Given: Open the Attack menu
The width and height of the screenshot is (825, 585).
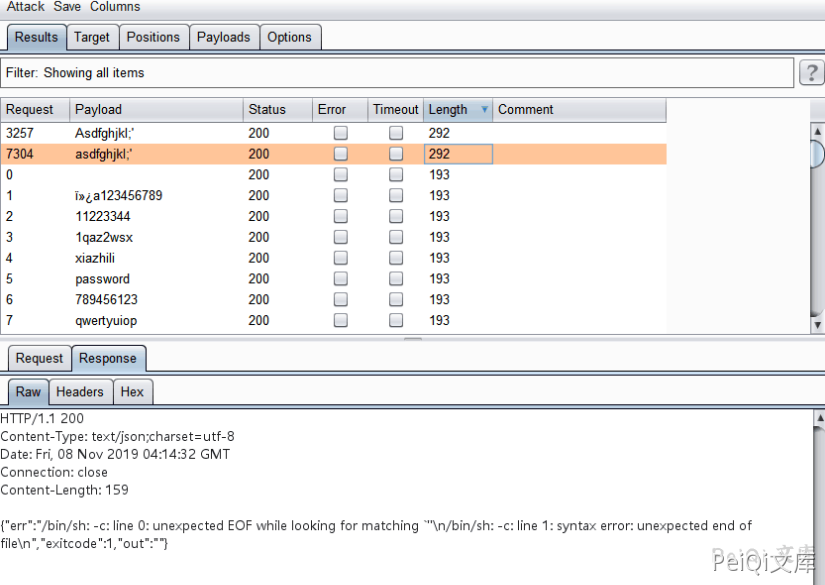Looking at the screenshot, I should pyautogui.click(x=26, y=7).
